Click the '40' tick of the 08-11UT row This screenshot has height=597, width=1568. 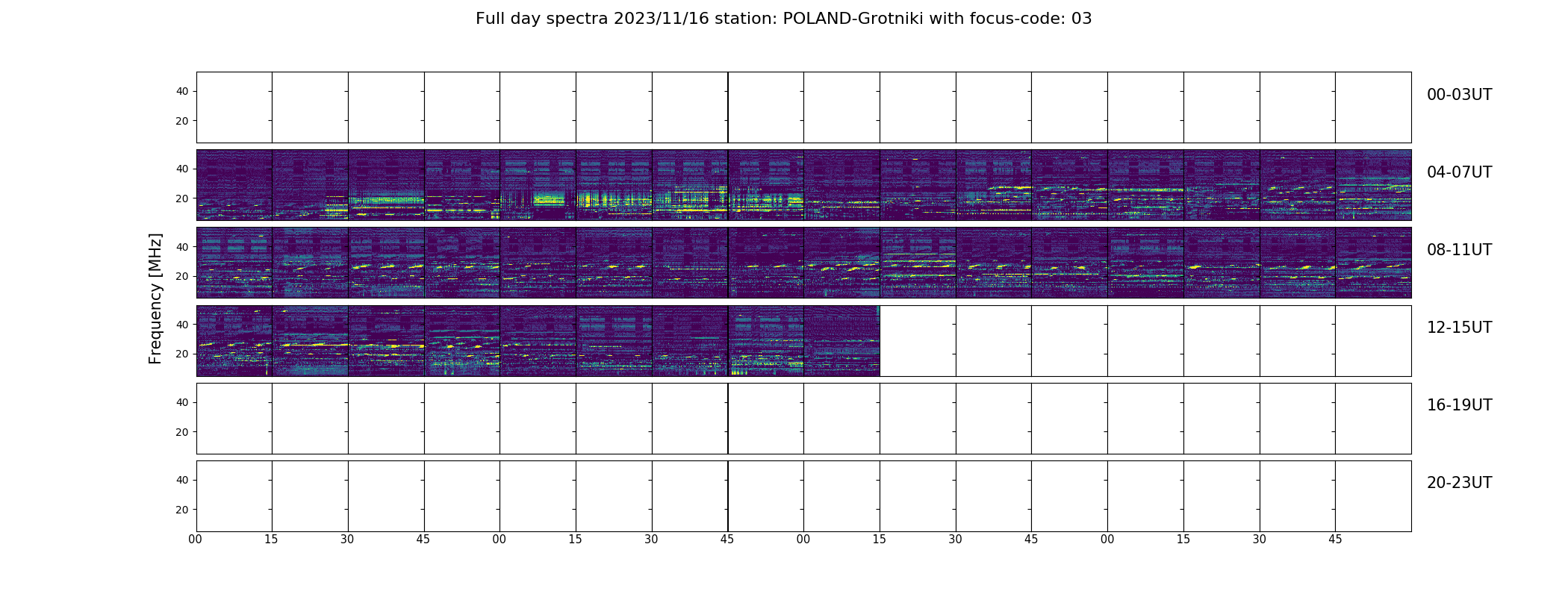click(181, 246)
